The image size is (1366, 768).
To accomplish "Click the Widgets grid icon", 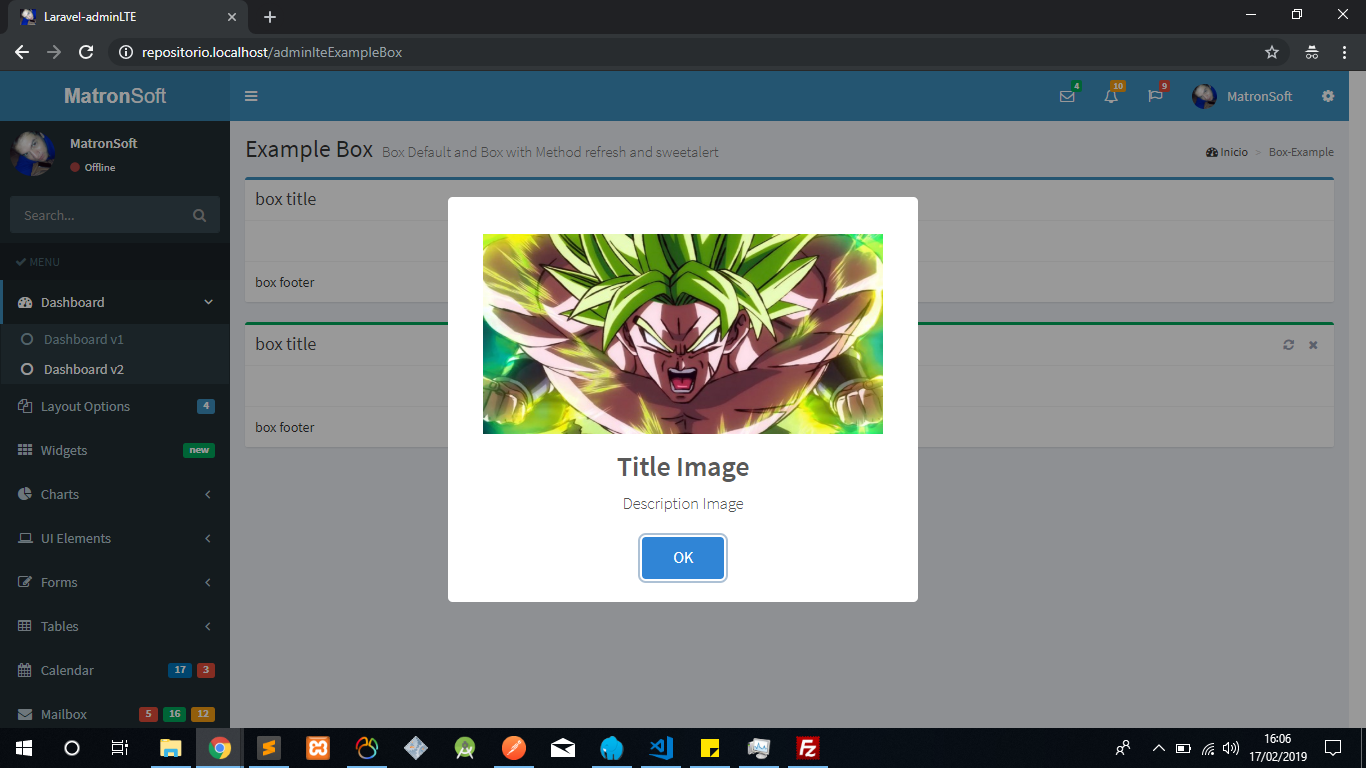I will click(x=25, y=450).
